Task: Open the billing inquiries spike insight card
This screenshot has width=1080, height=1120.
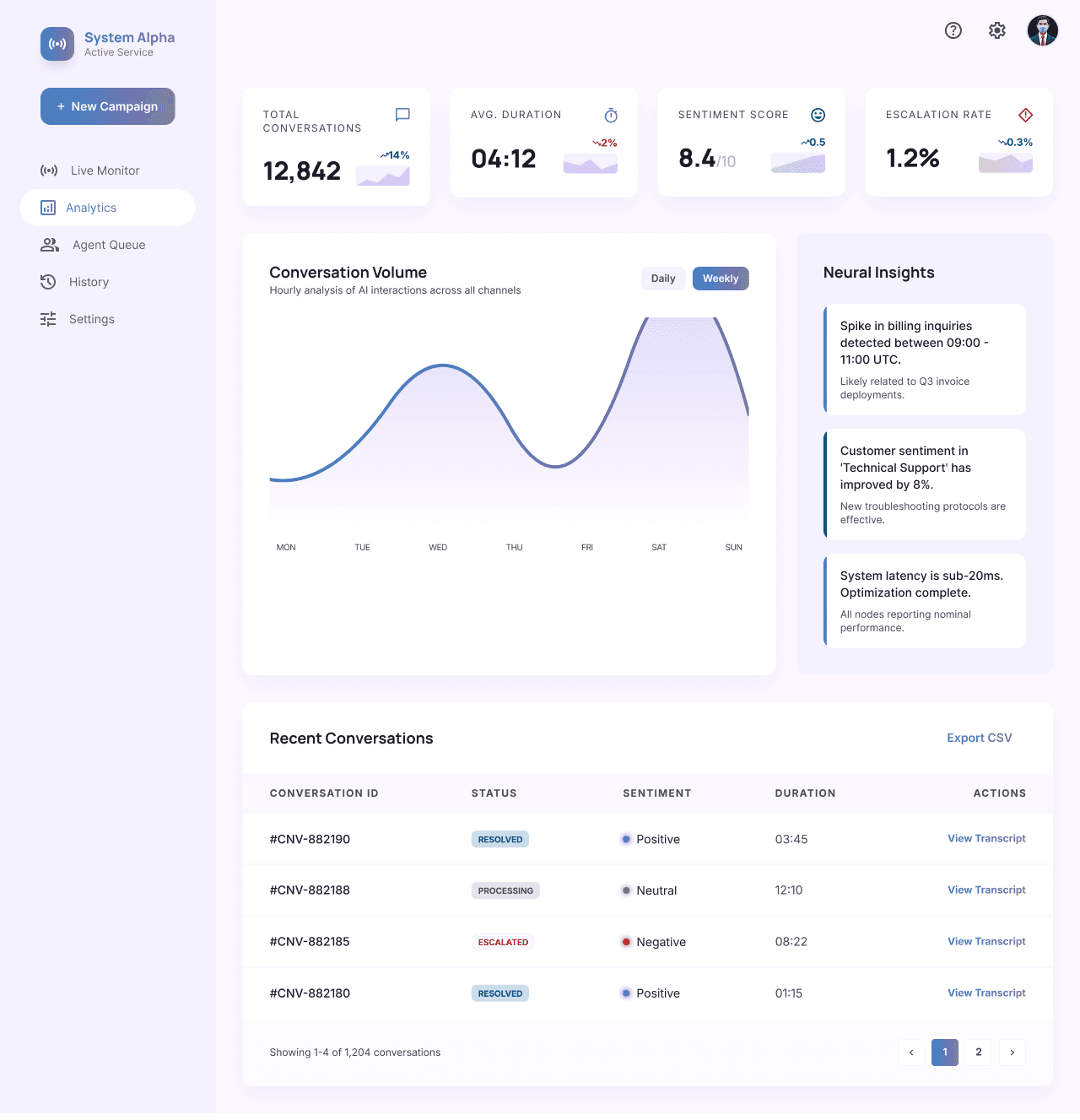Action: [x=925, y=360]
